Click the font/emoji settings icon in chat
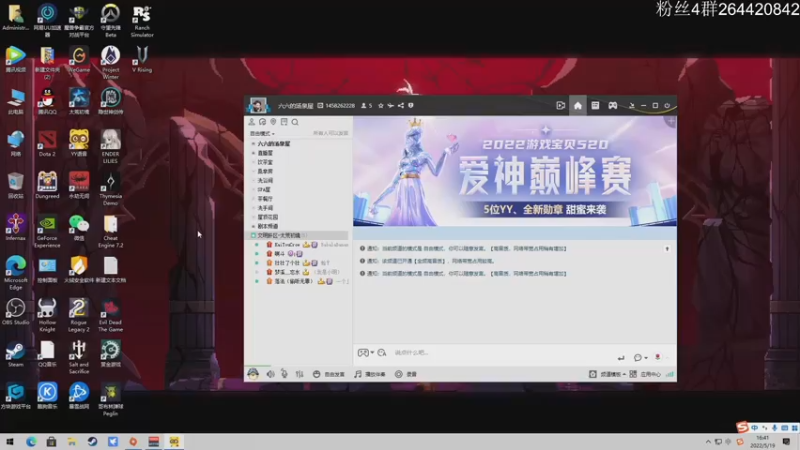This screenshot has height=450, width=800. (x=382, y=353)
